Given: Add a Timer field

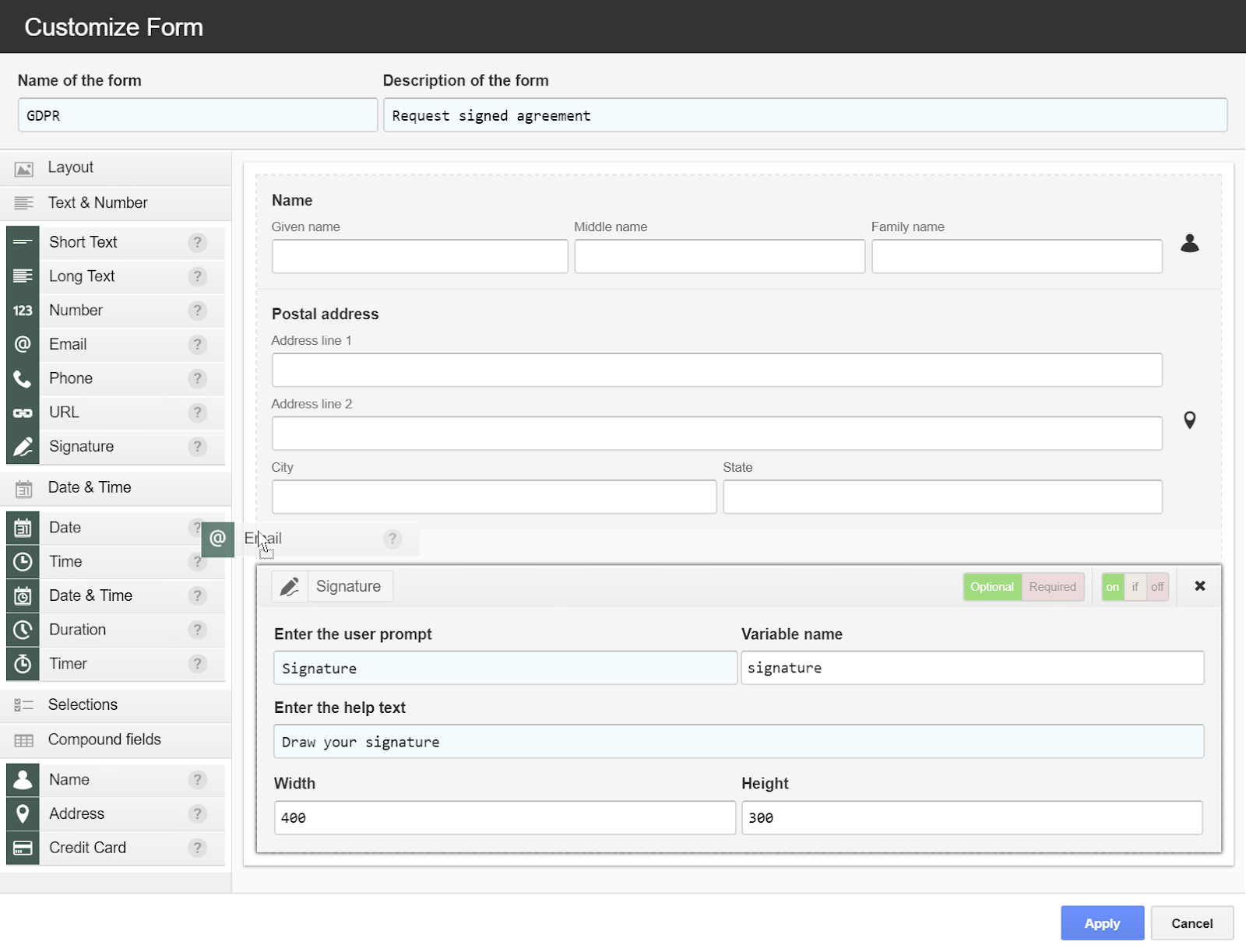Looking at the screenshot, I should [x=115, y=664].
